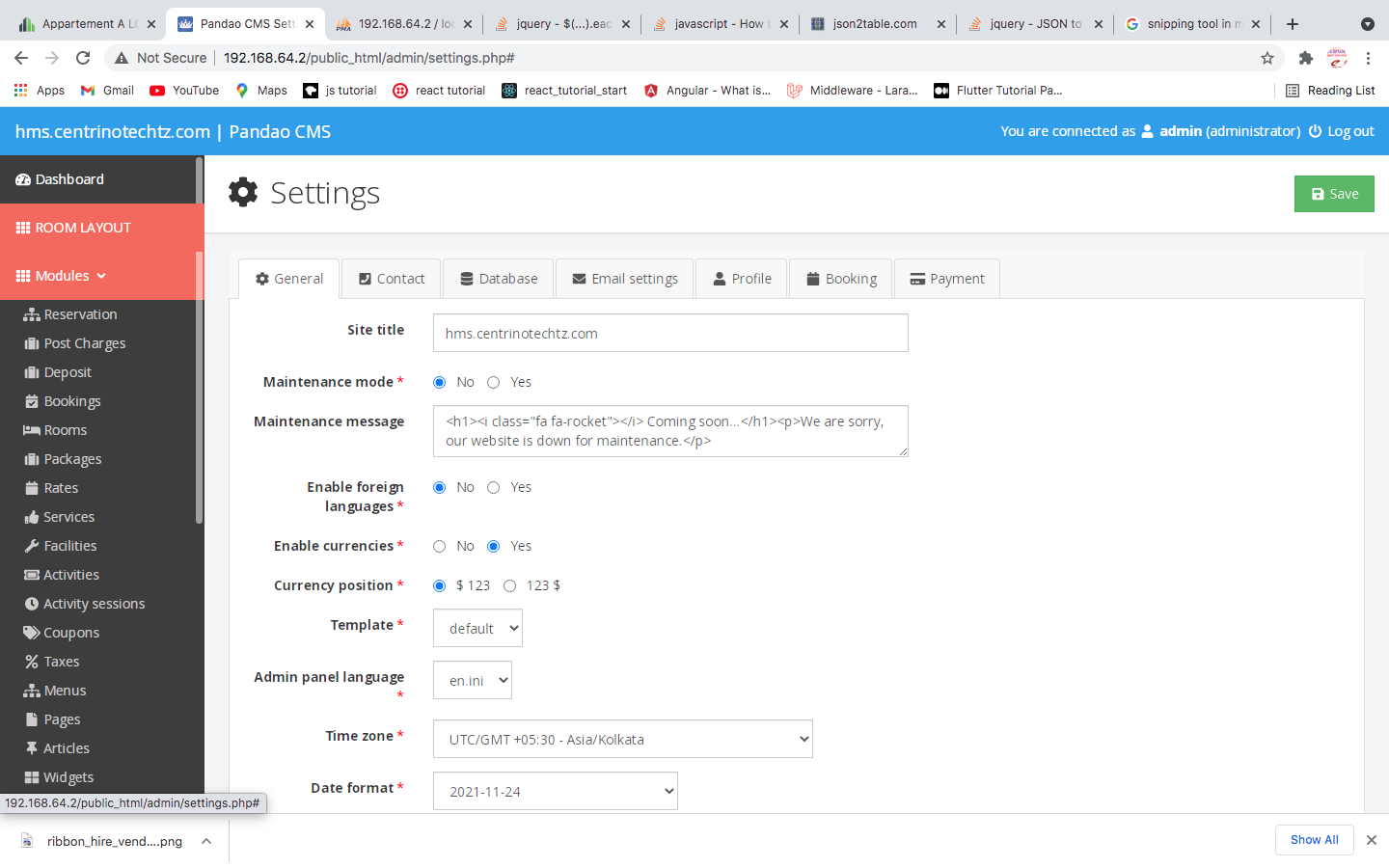Click the Log out power icon

[x=1315, y=131]
